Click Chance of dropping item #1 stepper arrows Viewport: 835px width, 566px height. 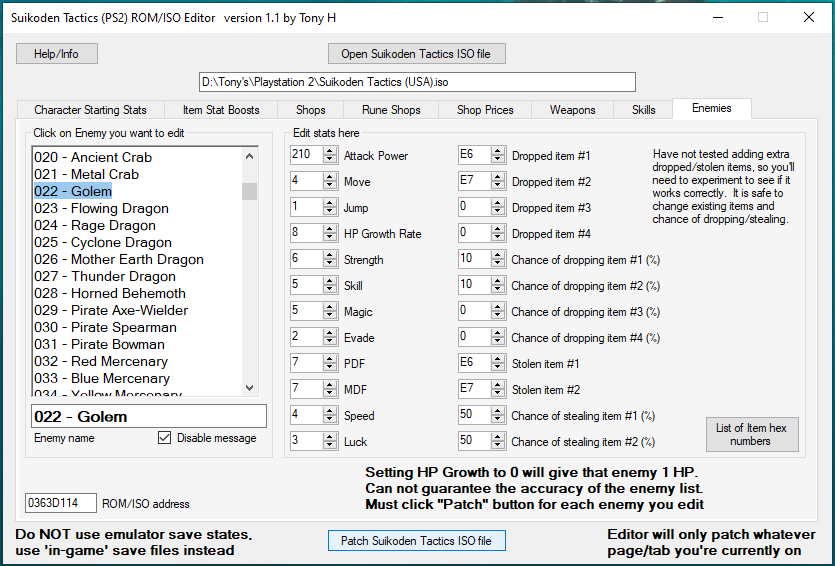pos(498,259)
